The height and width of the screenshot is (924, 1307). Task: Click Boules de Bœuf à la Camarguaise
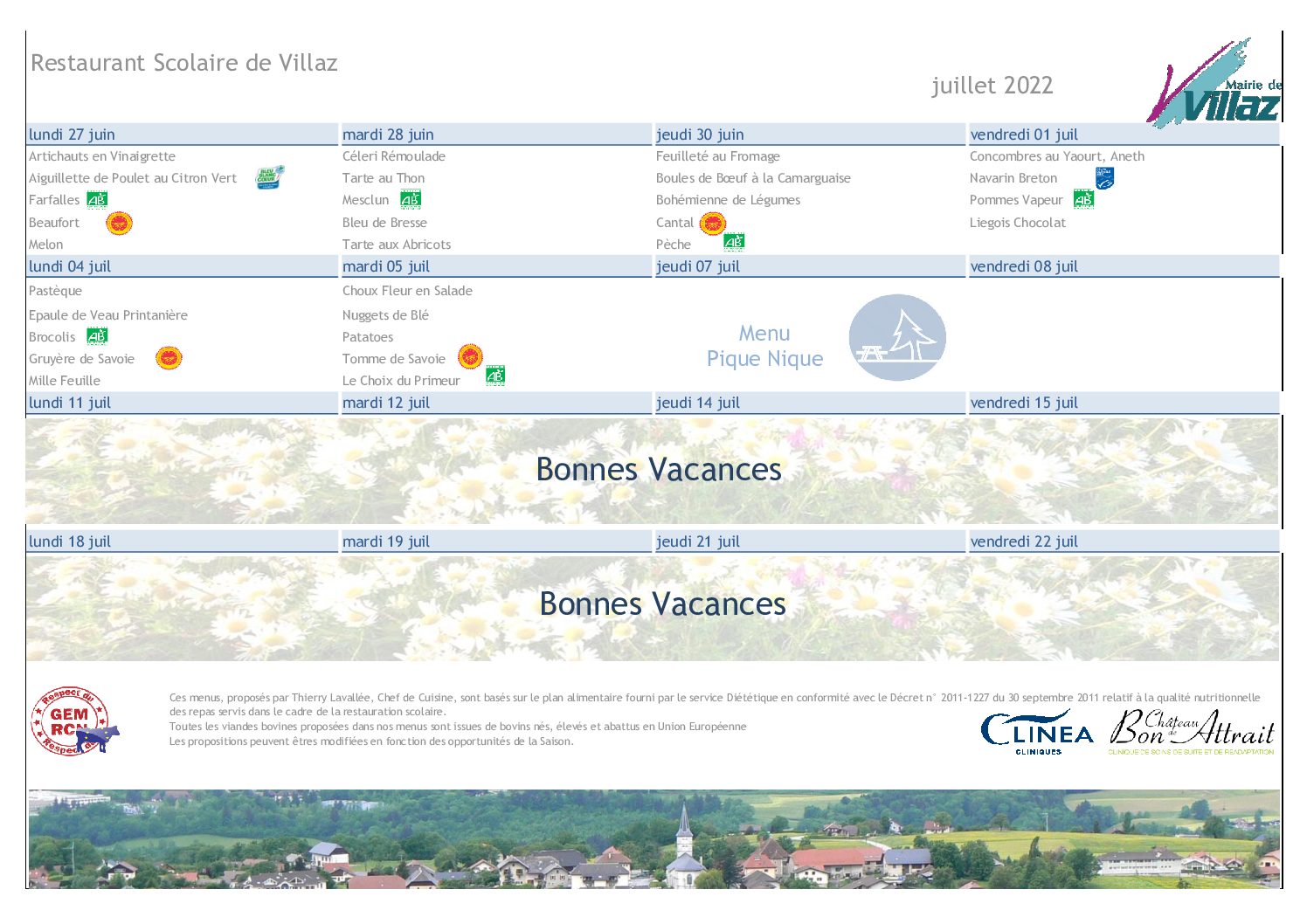tap(753, 178)
